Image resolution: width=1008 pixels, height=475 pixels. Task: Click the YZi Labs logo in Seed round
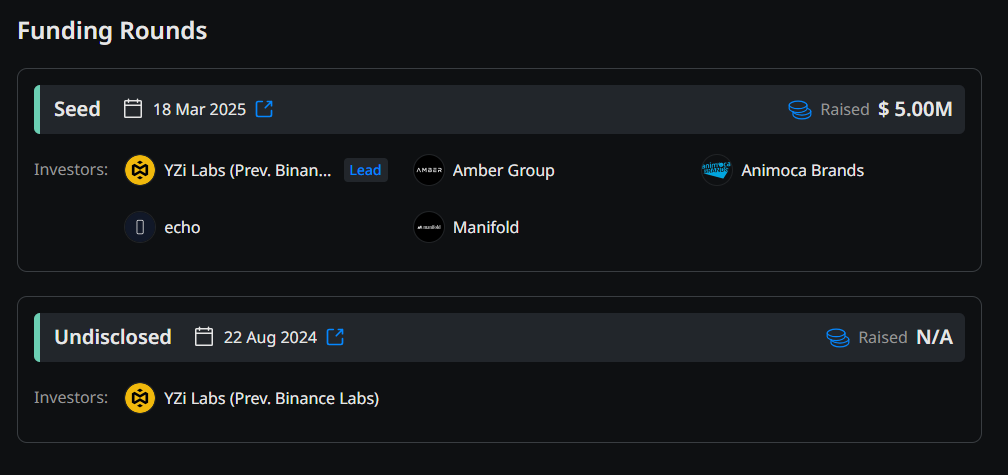click(x=140, y=170)
